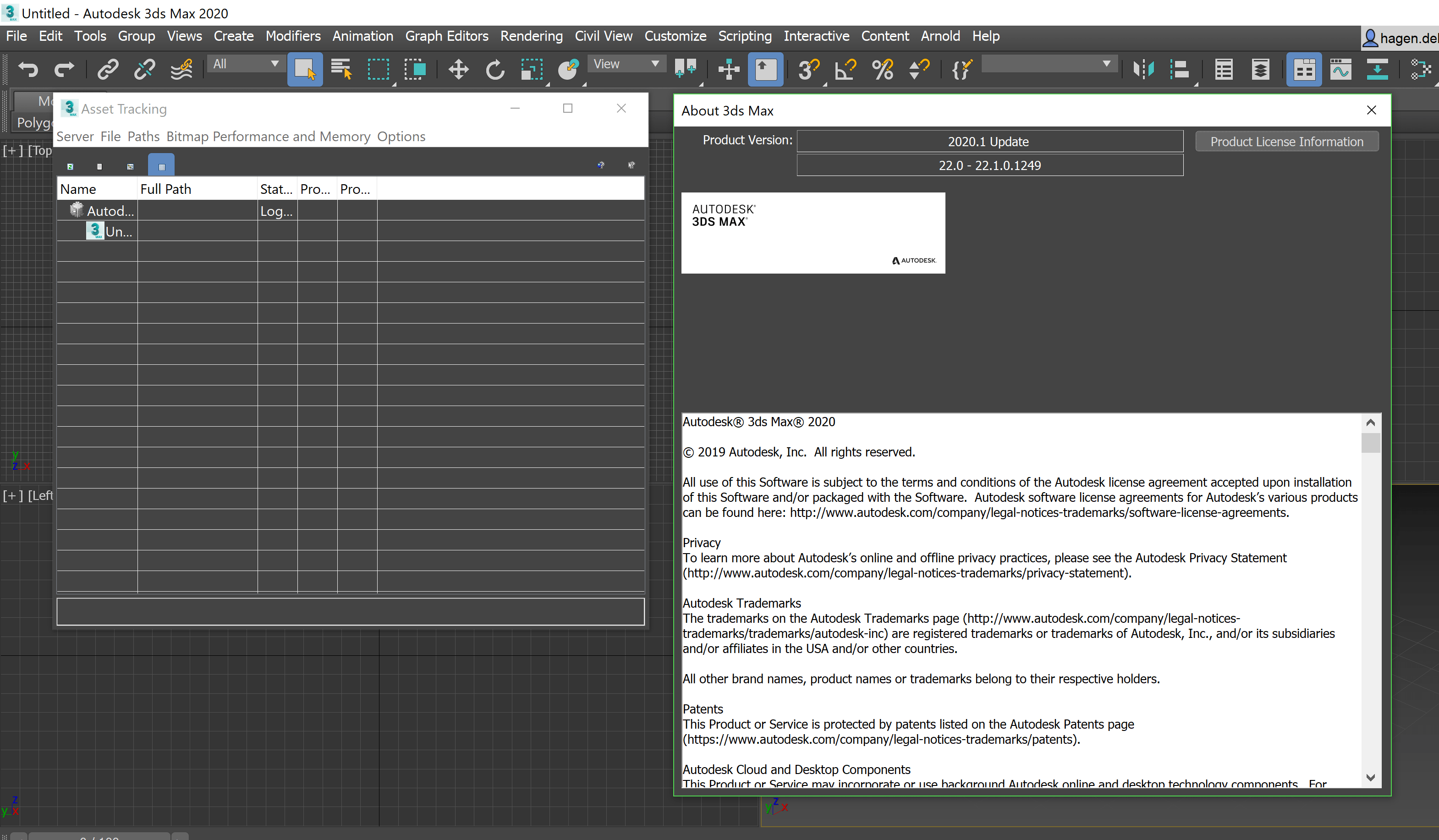Toggle the Percent Snap button
Viewport: 1439px width, 840px height.
point(882,70)
